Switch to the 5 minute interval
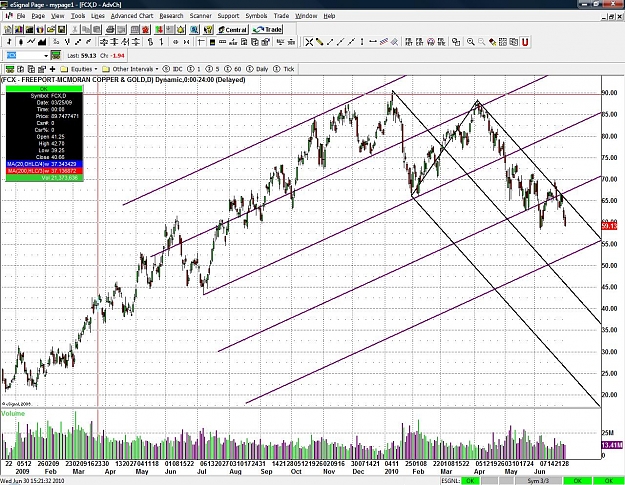The height and width of the screenshot is (485, 625). 213,69
